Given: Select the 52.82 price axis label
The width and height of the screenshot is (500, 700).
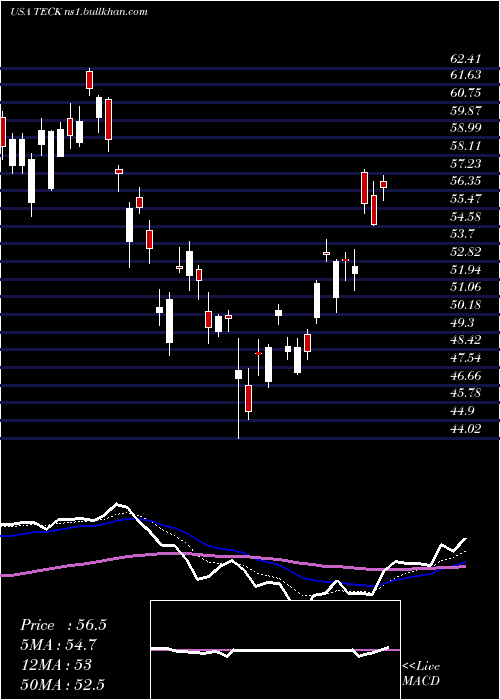Looking at the screenshot, I should pos(465,252).
